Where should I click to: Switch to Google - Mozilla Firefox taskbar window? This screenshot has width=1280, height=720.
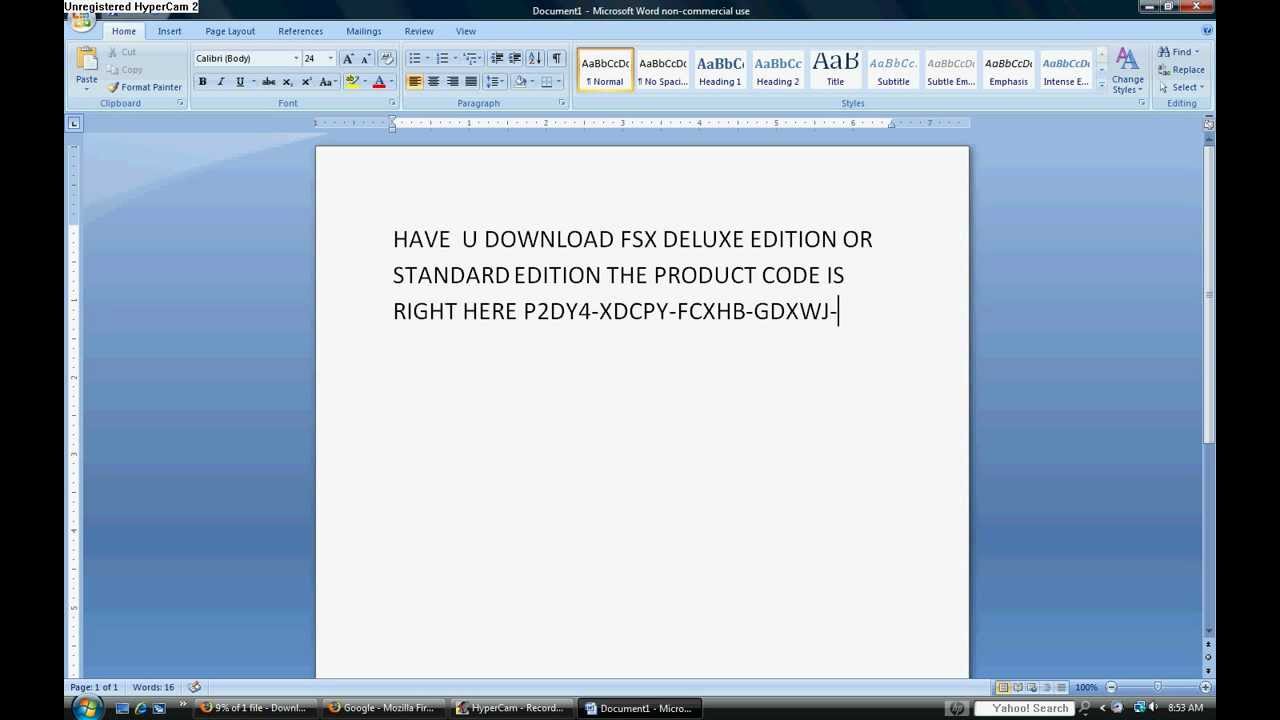382,708
